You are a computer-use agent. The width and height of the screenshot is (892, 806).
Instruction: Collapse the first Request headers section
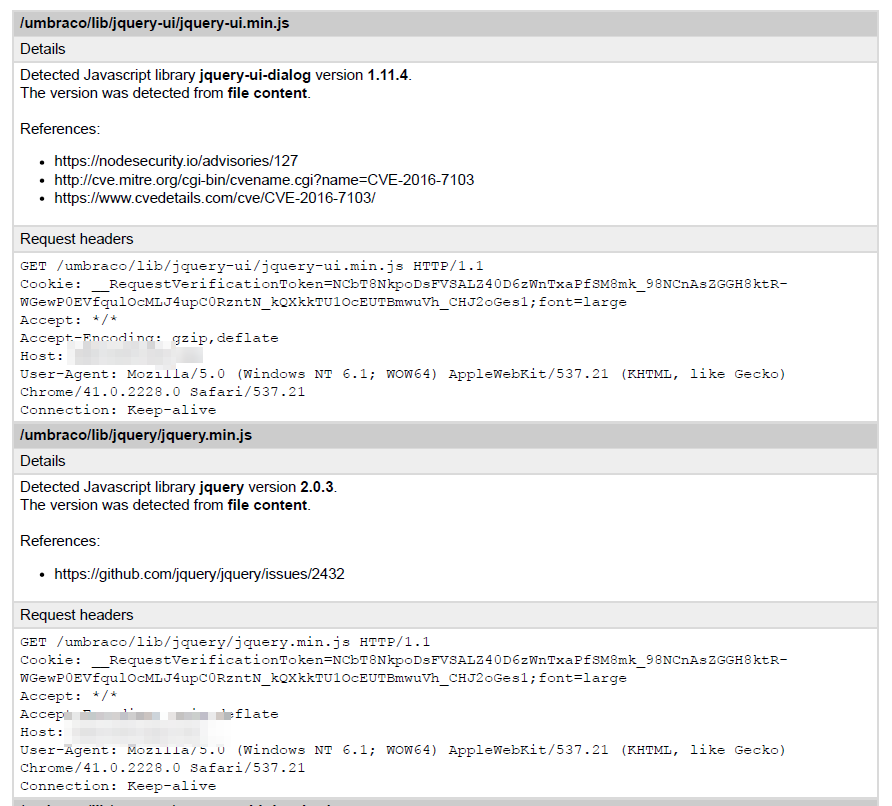click(x=74, y=238)
